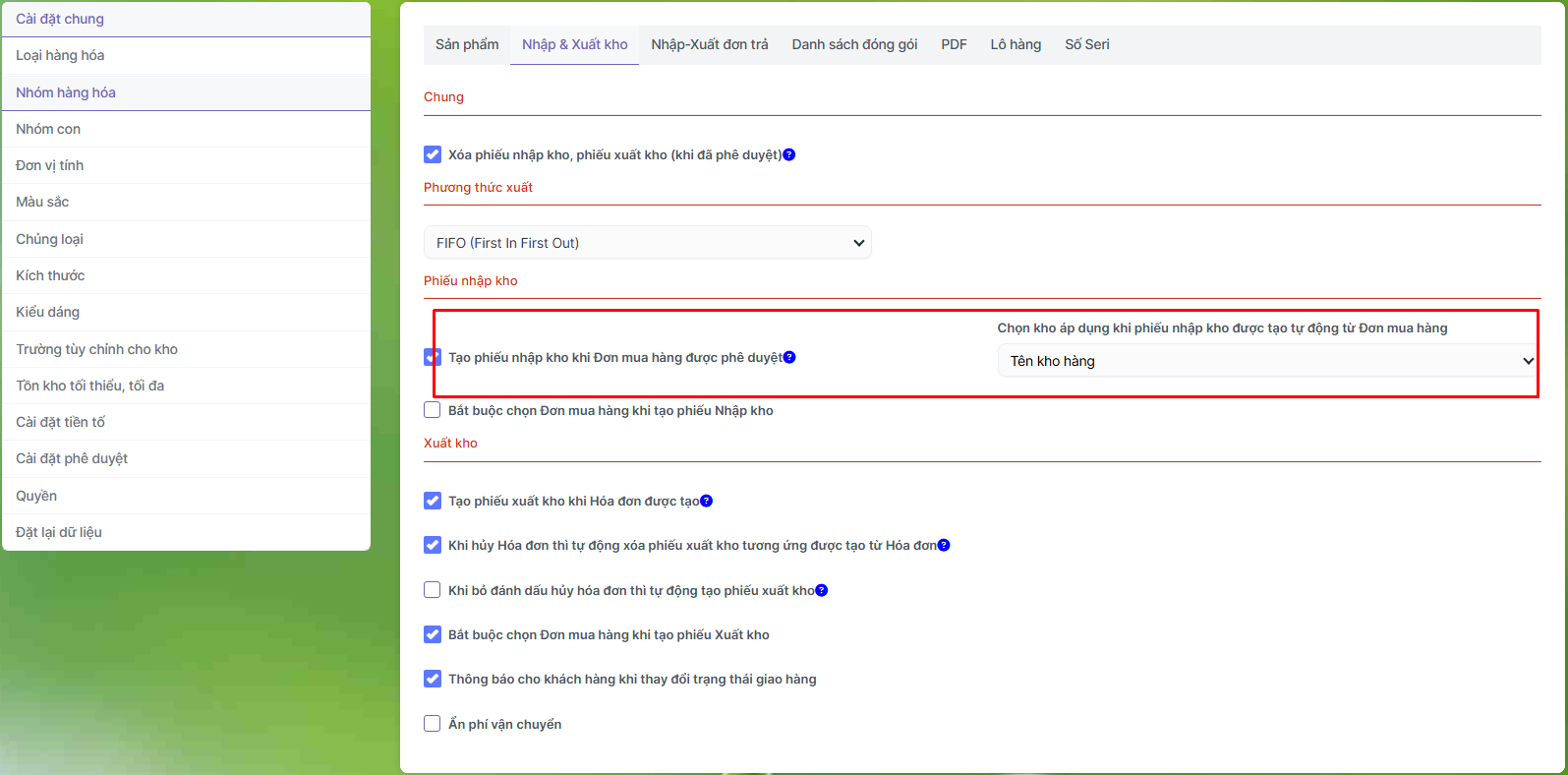Select the "Lô hàng" tab
The width and height of the screenshot is (1568, 775).
[x=1016, y=44]
